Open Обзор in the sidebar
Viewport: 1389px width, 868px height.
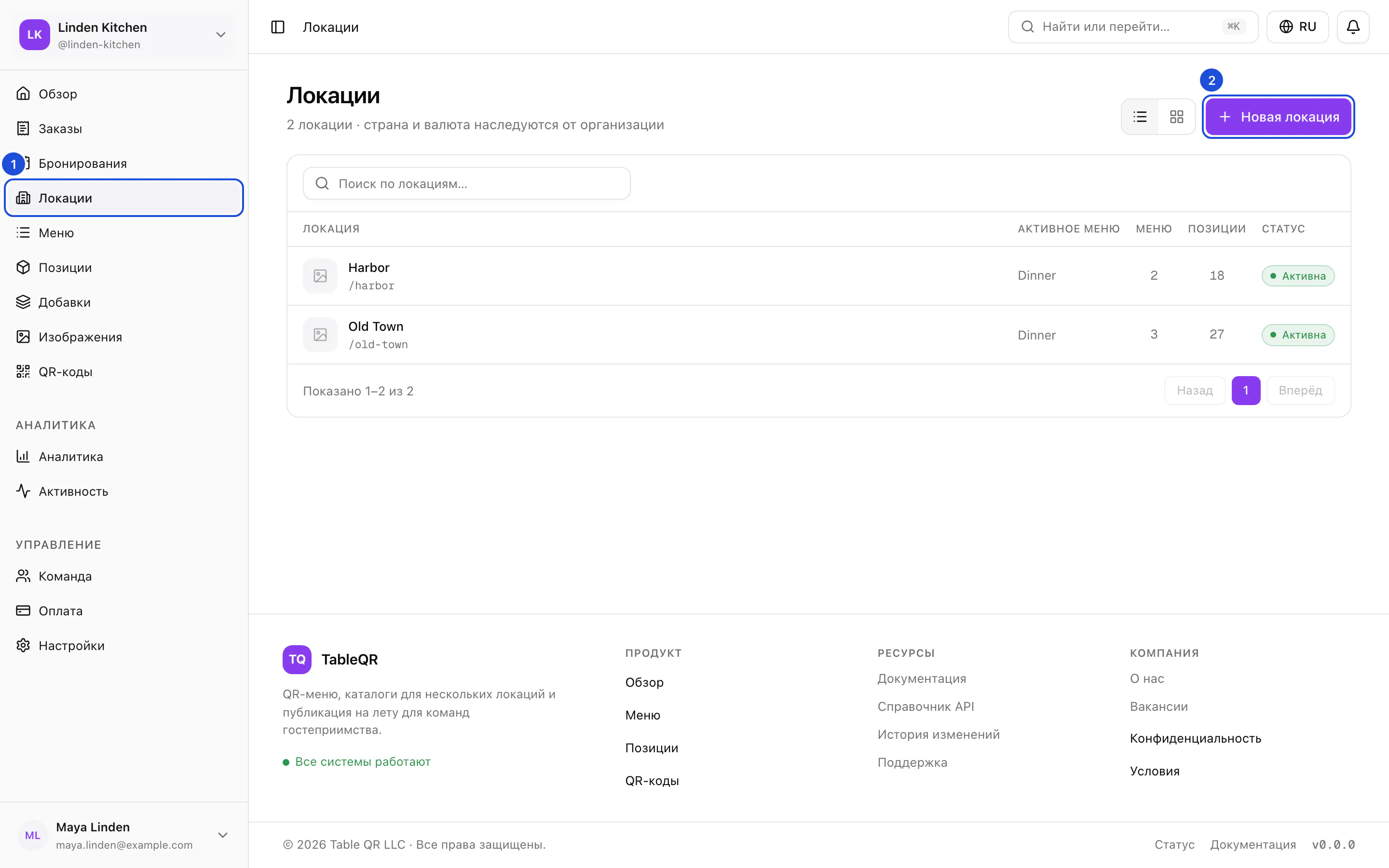point(124,94)
